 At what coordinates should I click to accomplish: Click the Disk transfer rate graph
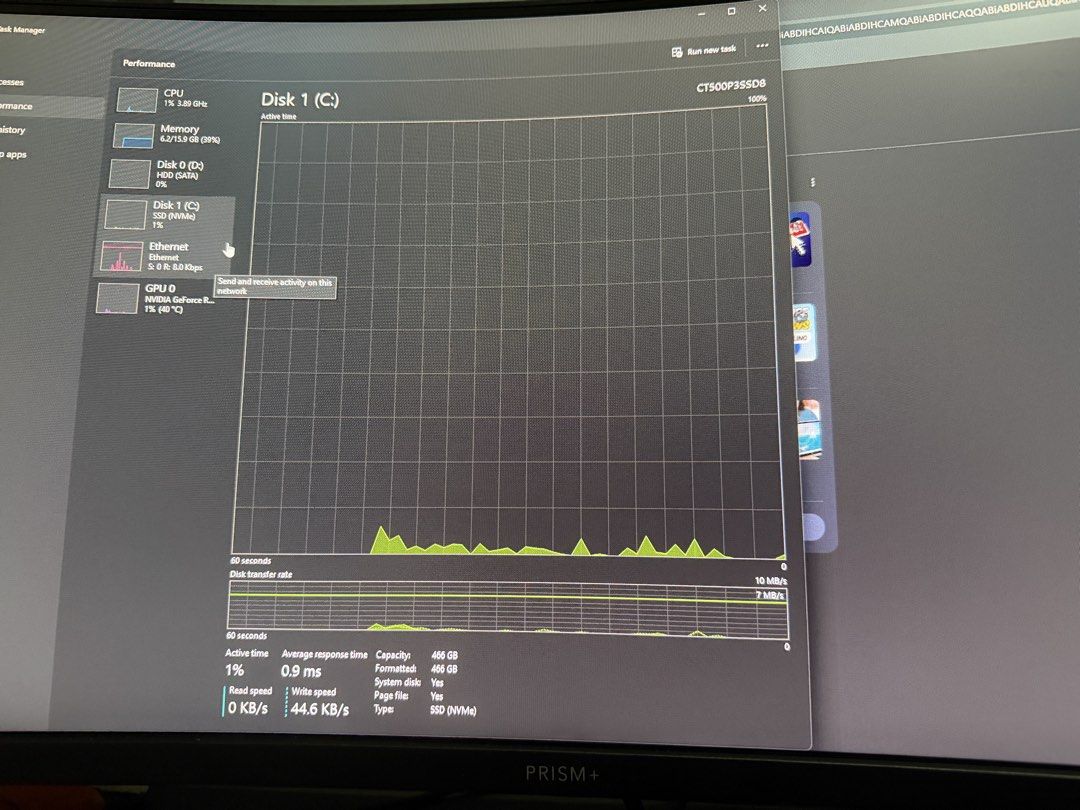point(508,610)
